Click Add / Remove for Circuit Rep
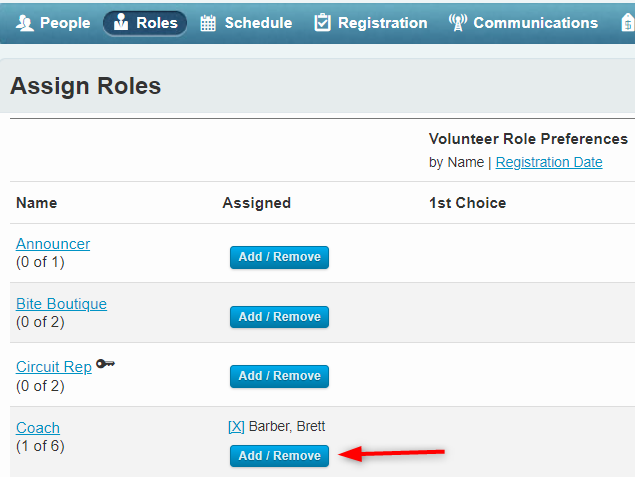The width and height of the screenshot is (635, 477). pos(279,376)
